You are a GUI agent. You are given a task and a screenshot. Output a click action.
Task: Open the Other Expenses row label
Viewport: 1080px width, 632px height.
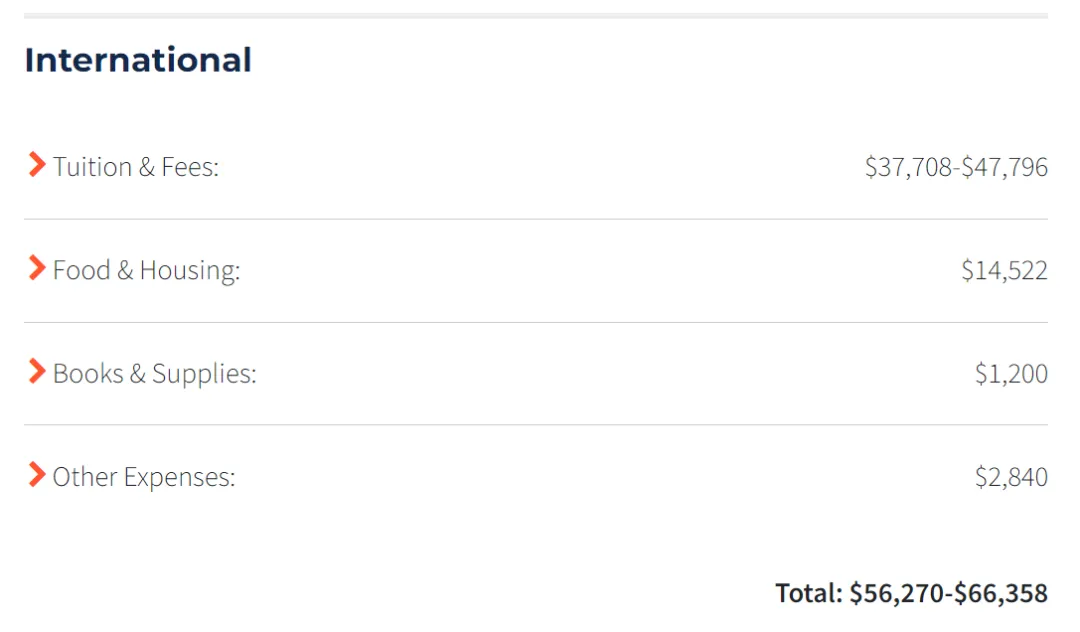click(x=144, y=477)
